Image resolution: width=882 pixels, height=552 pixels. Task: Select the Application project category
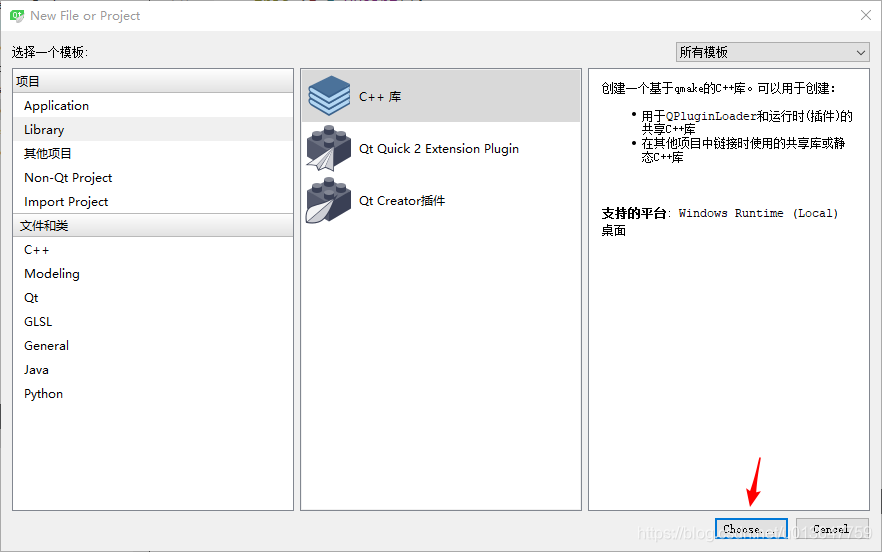click(x=152, y=105)
